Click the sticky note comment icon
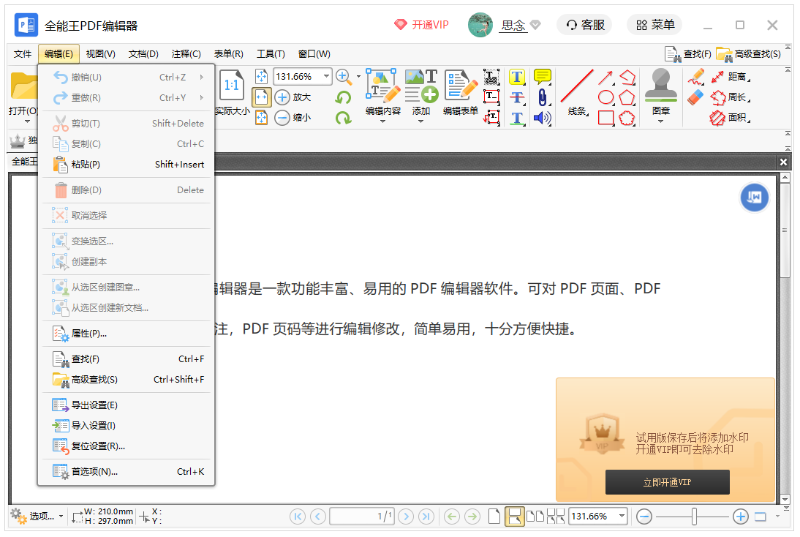This screenshot has width=800, height=537. click(x=542, y=77)
